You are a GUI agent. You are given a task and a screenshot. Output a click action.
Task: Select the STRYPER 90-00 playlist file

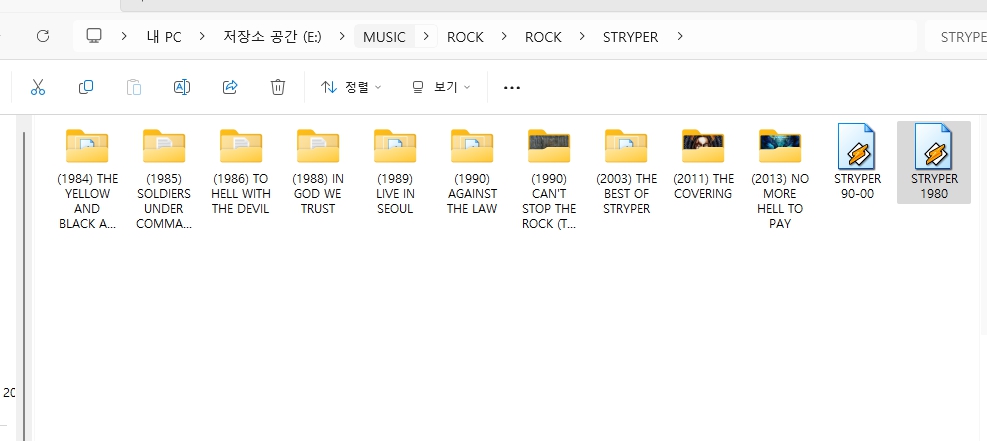coord(857,164)
